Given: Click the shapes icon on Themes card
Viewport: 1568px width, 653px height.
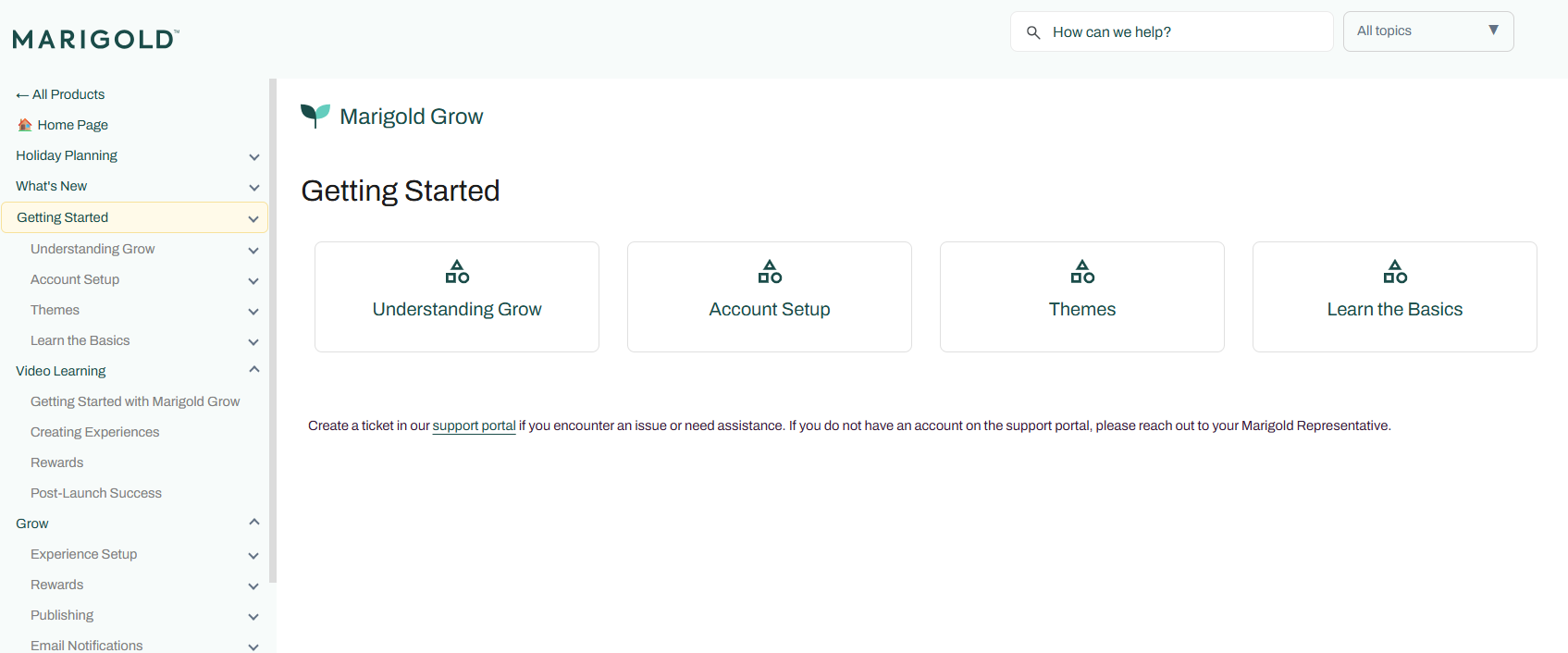Looking at the screenshot, I should point(1082,271).
